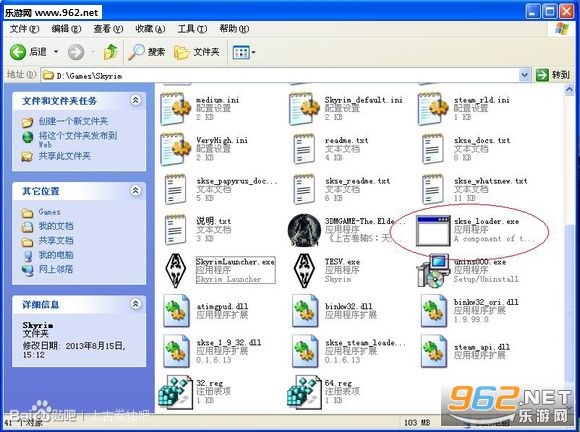The image size is (580, 432).
Task: Select the TESV.exe Skyrim icon
Action: pos(304,271)
